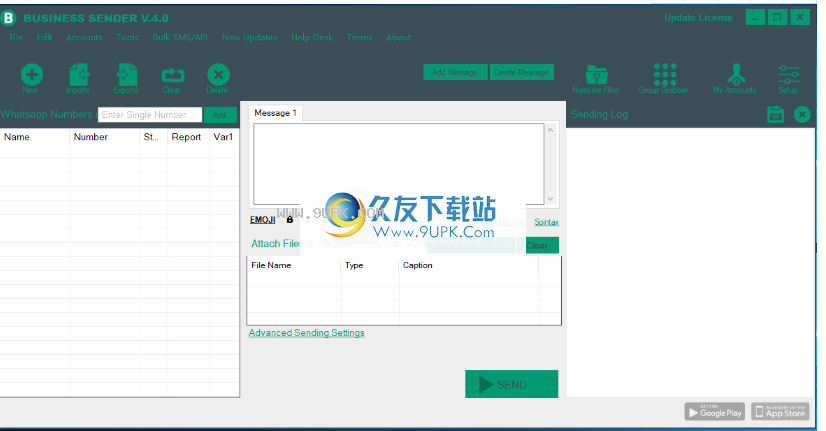
Task: Click inside the message text area
Action: pyautogui.click(x=399, y=164)
